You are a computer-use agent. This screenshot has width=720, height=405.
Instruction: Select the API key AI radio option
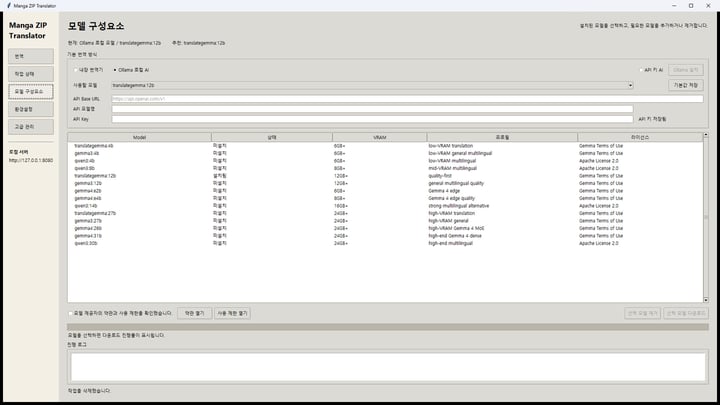coord(651,70)
